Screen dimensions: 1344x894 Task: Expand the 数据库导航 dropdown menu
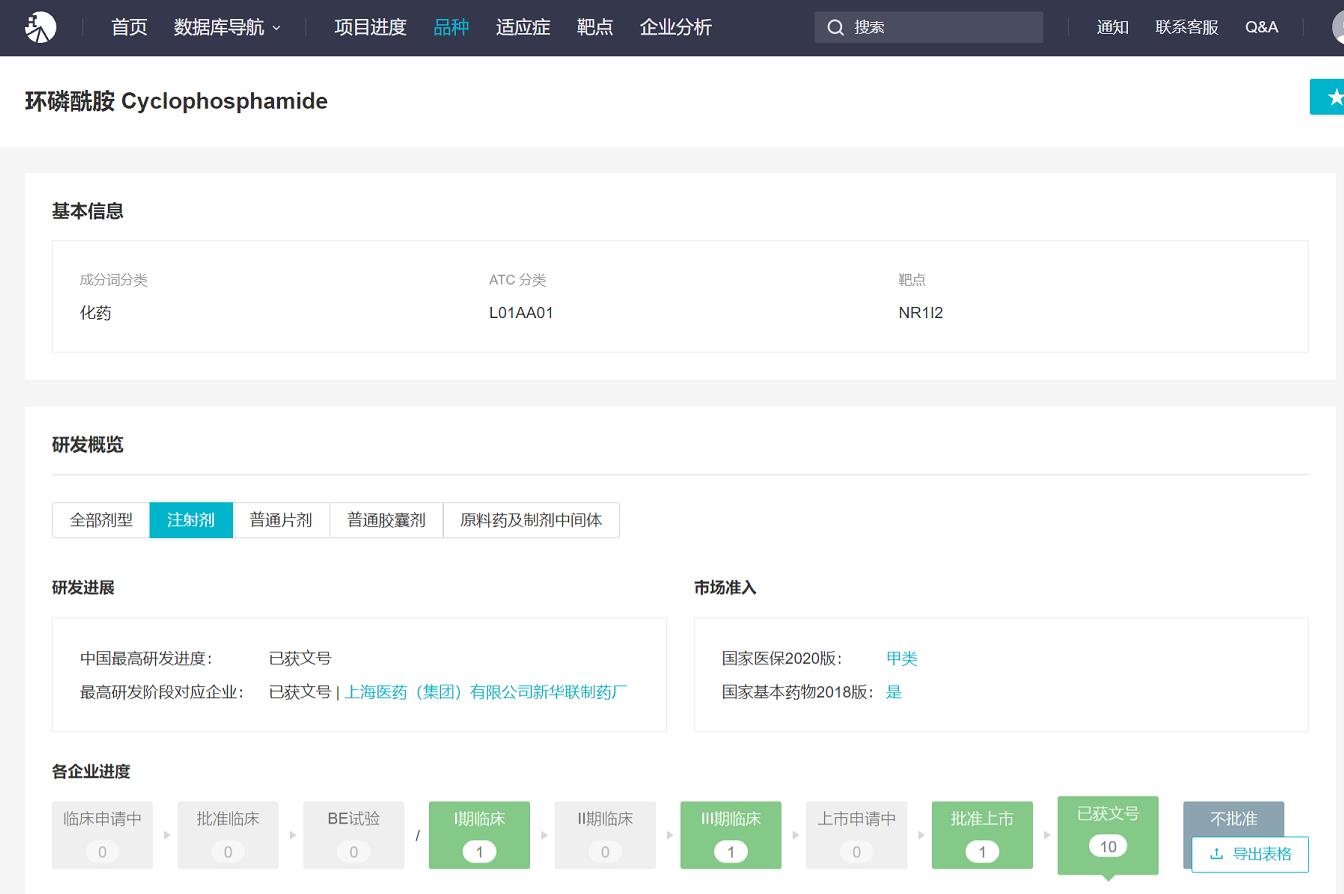(x=227, y=27)
